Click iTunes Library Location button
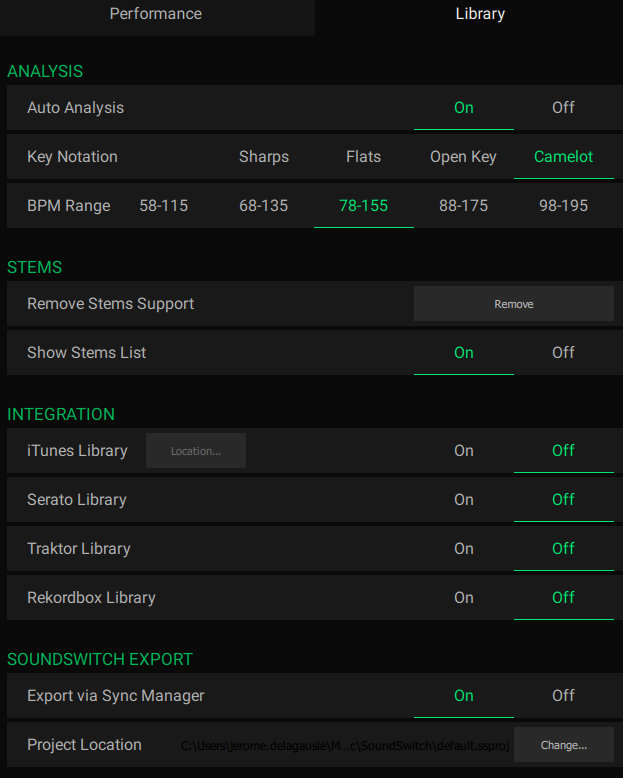 click(196, 451)
